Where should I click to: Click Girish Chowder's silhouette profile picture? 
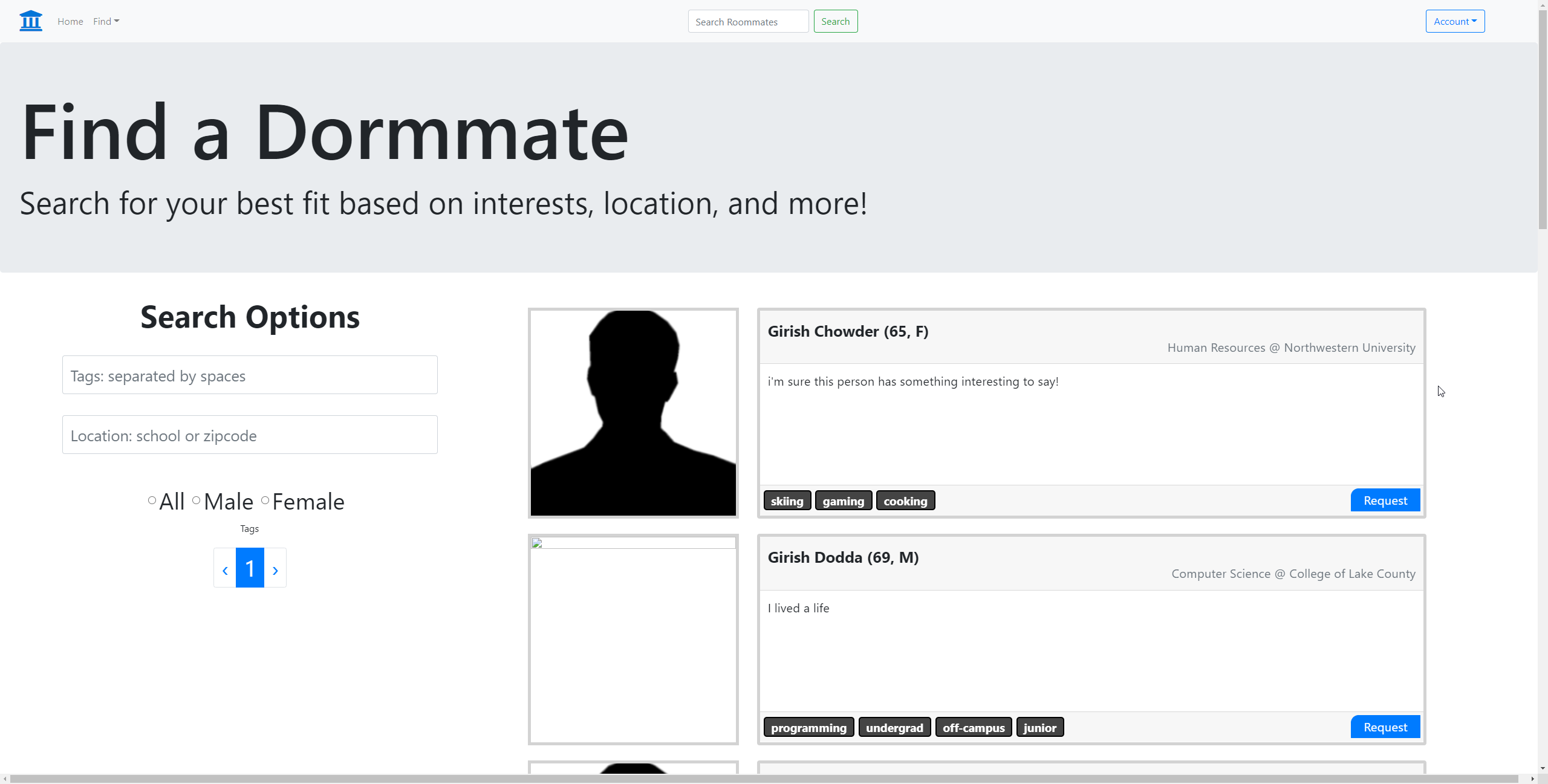633,413
